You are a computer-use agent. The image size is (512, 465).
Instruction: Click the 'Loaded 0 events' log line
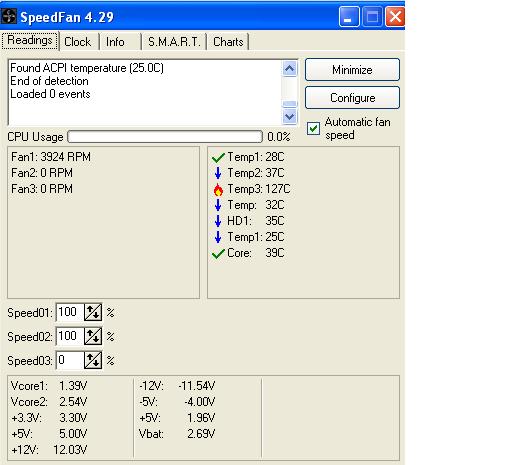point(50,94)
